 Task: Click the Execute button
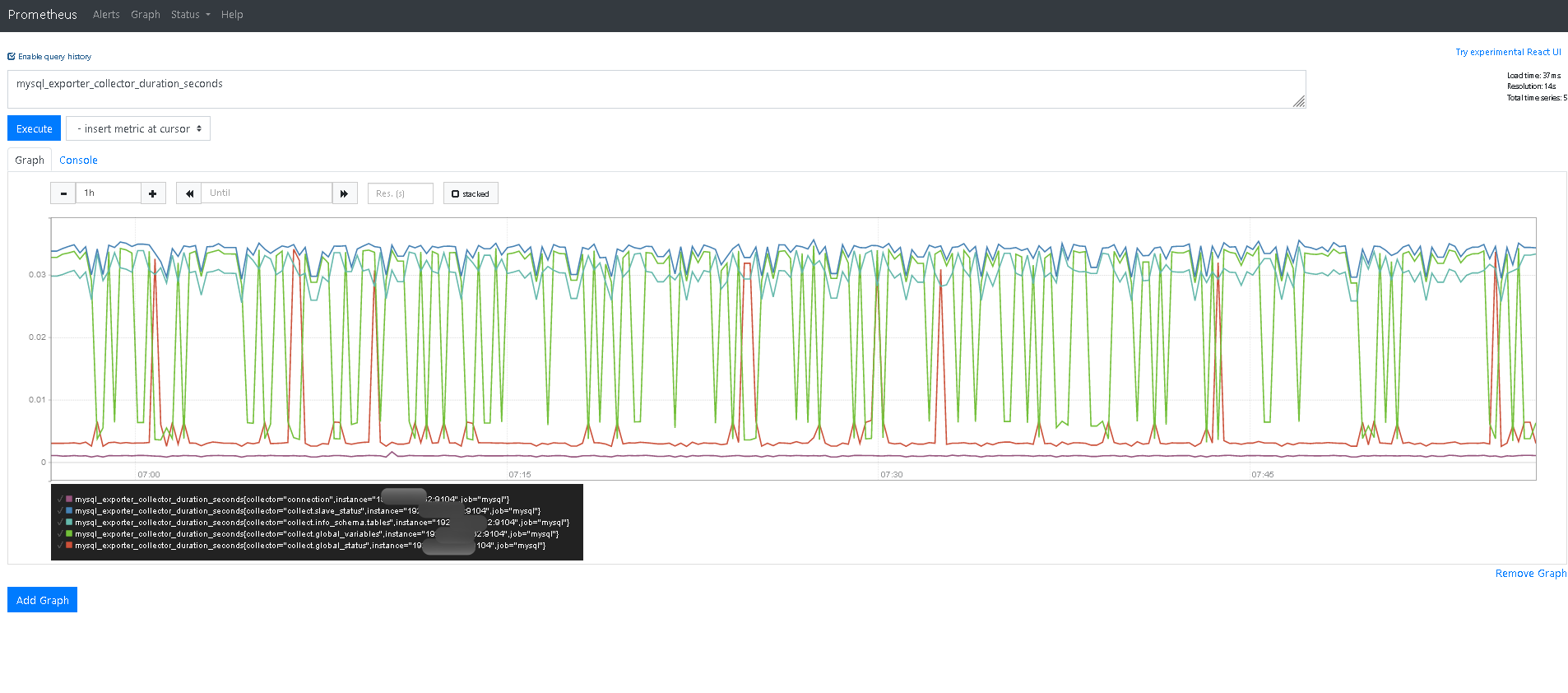click(35, 129)
